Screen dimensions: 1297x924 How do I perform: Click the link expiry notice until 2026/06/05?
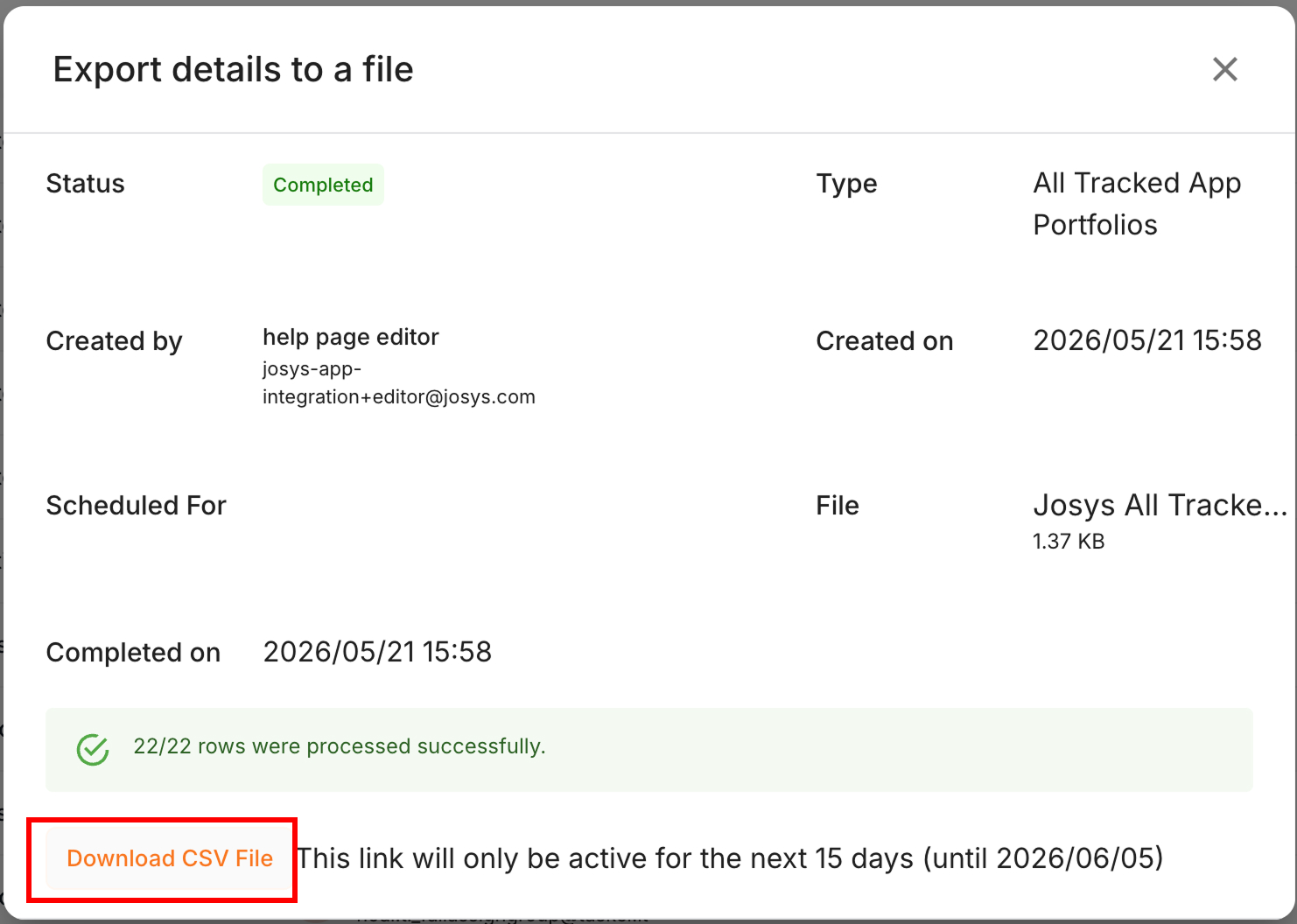[730, 858]
